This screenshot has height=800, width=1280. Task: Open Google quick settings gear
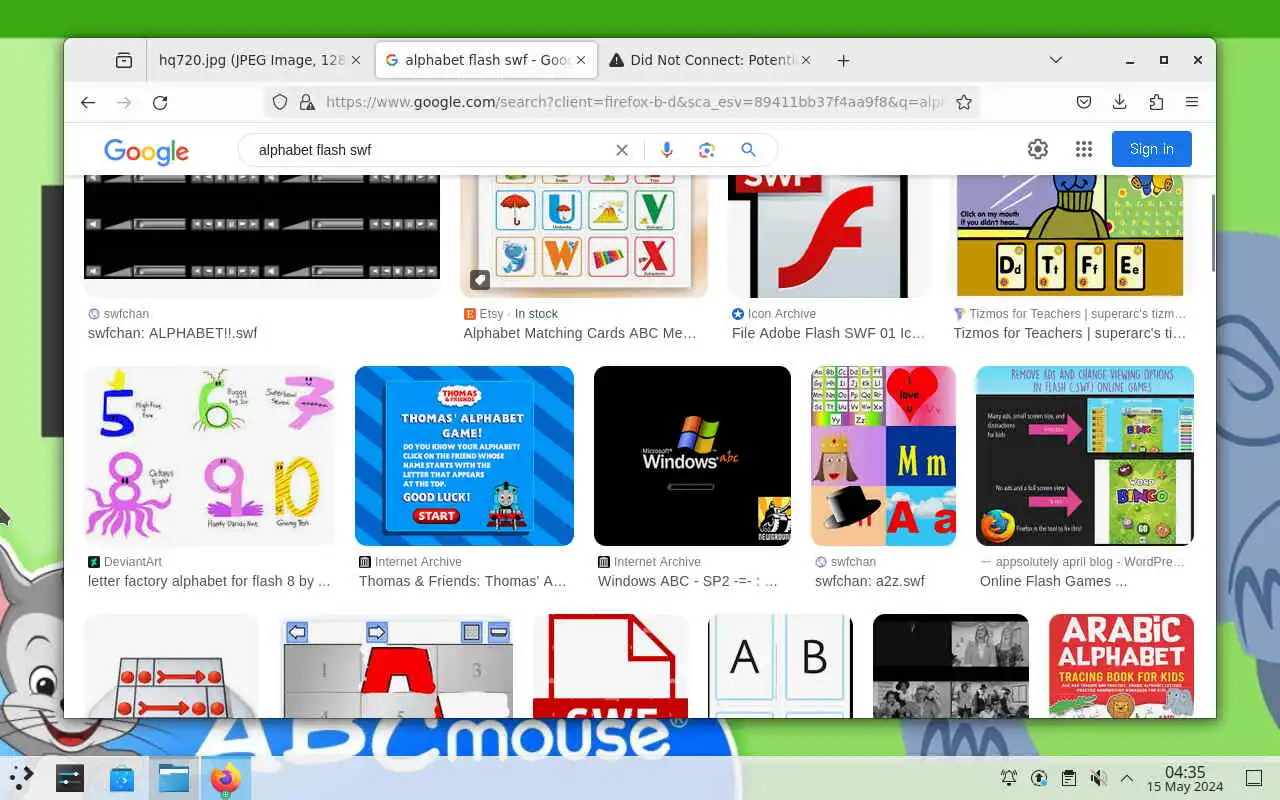tap(1038, 149)
